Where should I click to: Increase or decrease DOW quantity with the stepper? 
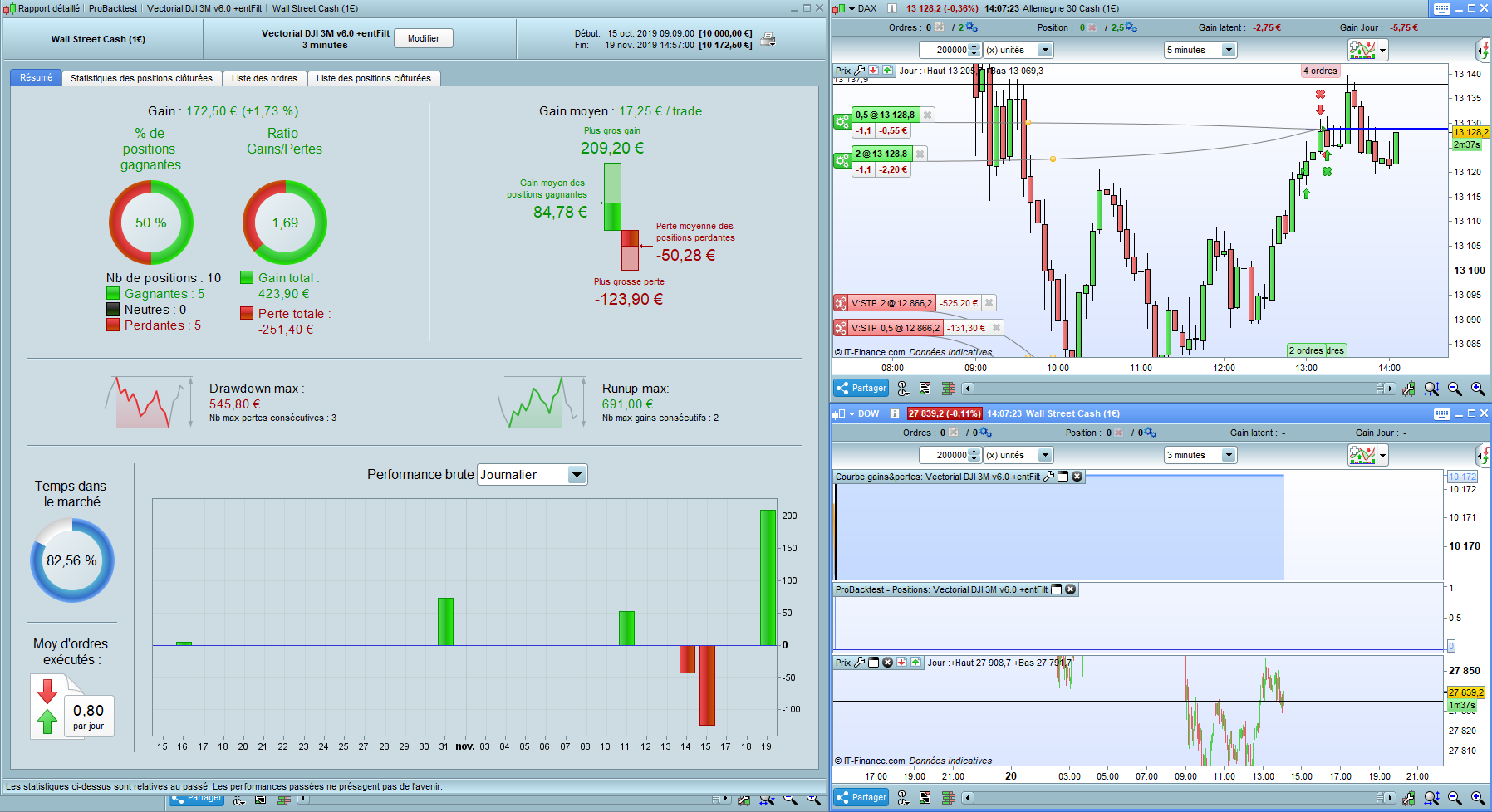pyautogui.click(x=975, y=455)
